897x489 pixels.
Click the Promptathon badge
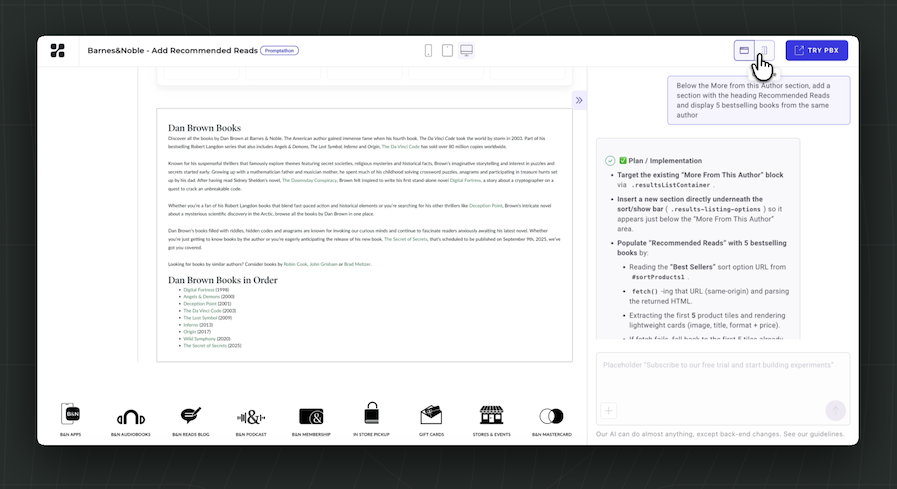tap(279, 50)
